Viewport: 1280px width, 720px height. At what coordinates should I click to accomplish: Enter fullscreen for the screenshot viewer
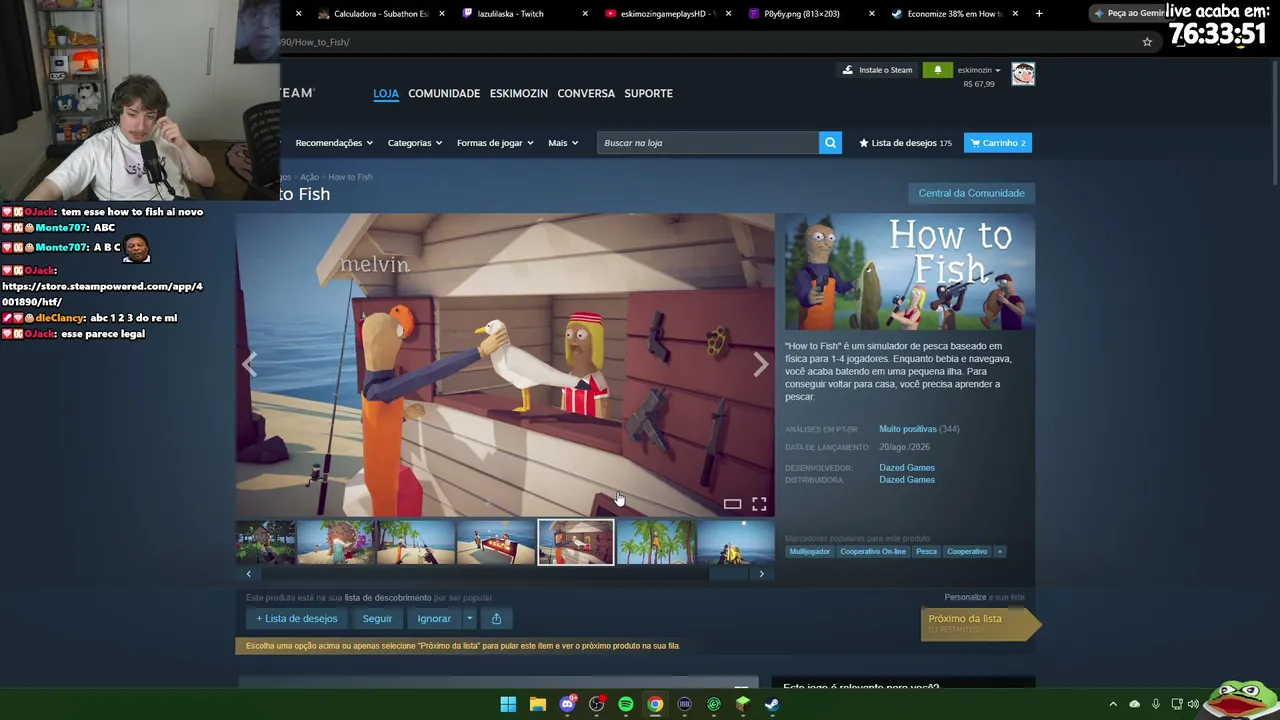tap(759, 504)
